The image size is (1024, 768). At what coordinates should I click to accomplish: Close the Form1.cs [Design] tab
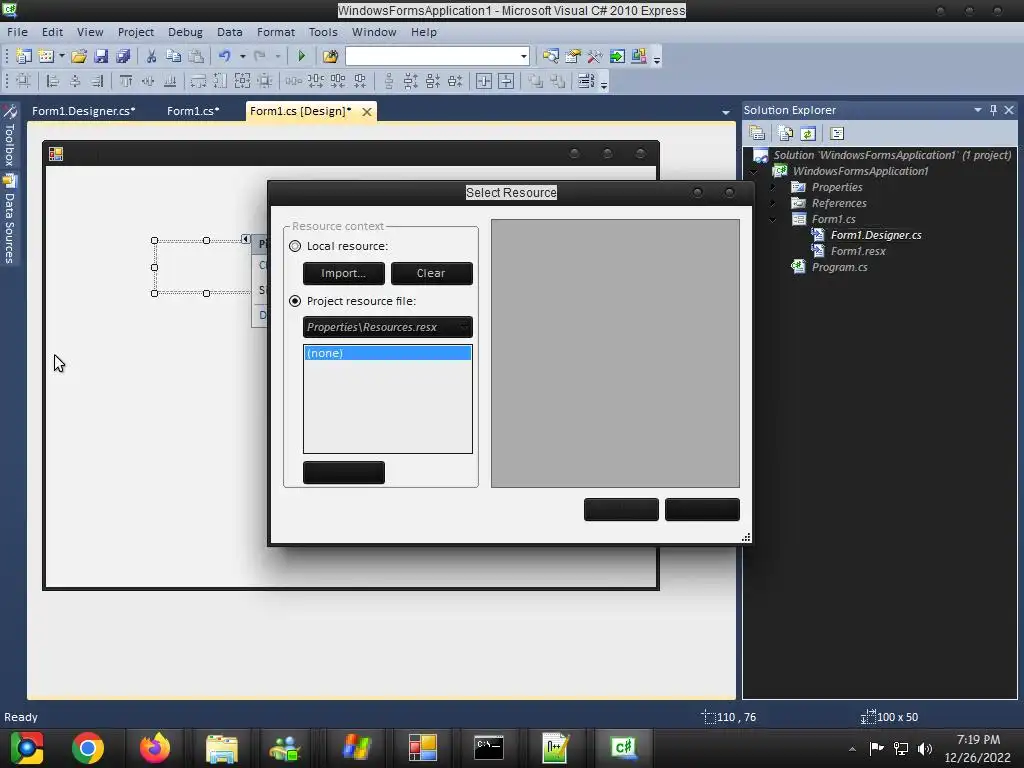click(367, 112)
